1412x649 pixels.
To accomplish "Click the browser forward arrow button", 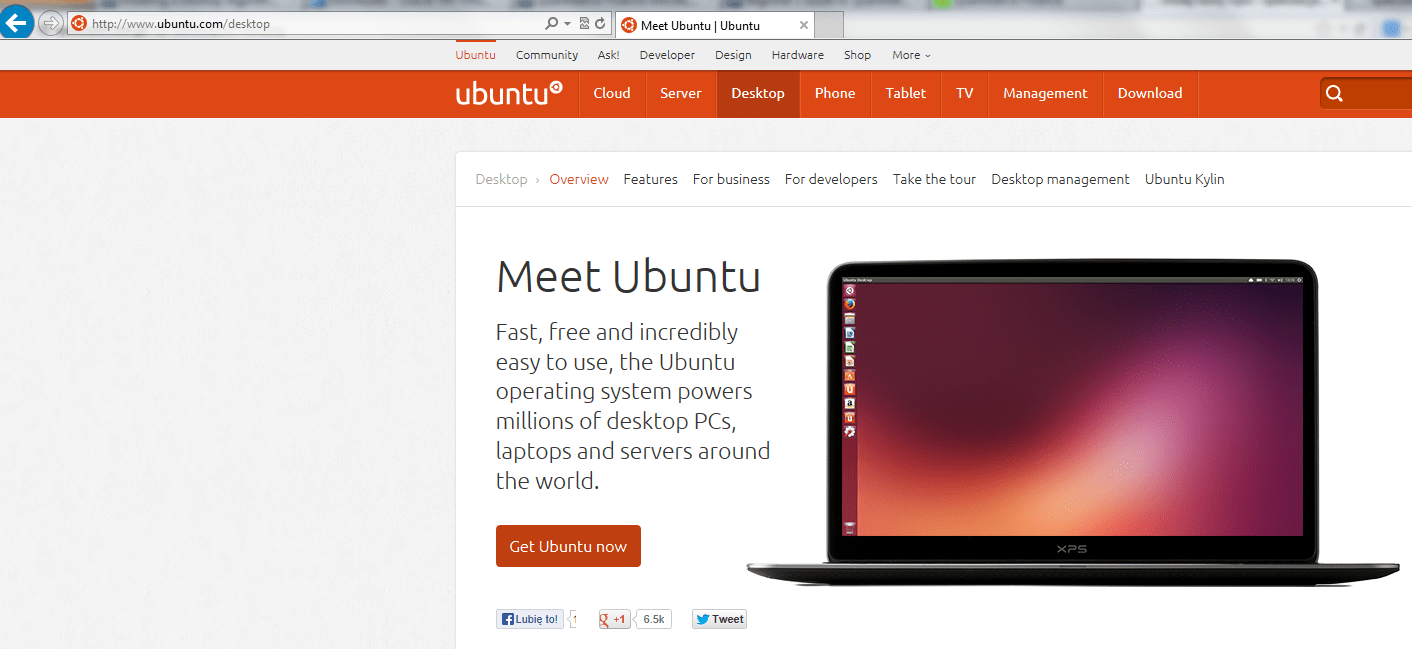I will pos(50,23).
